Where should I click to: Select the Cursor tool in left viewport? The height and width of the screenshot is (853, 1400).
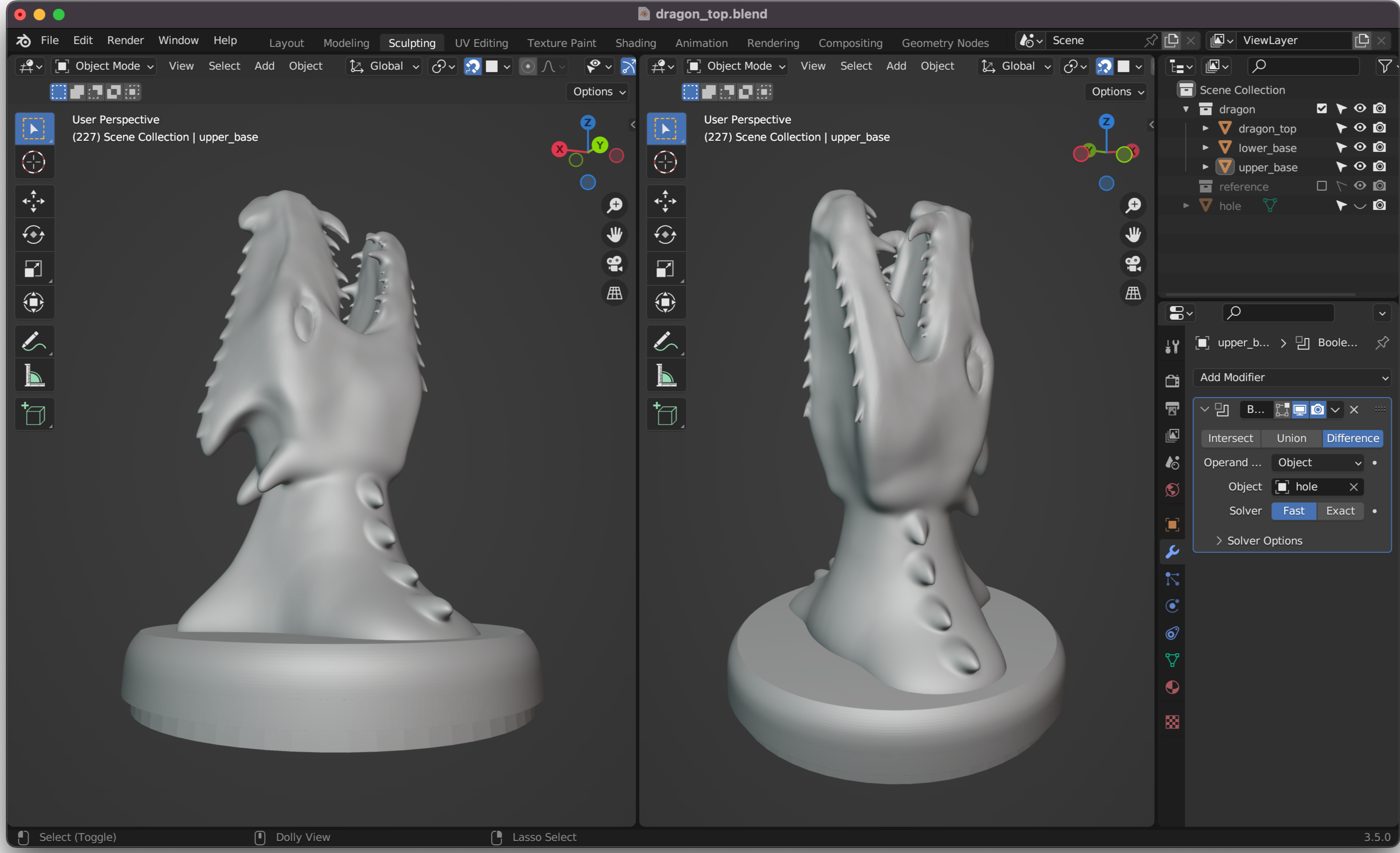pyautogui.click(x=33, y=162)
